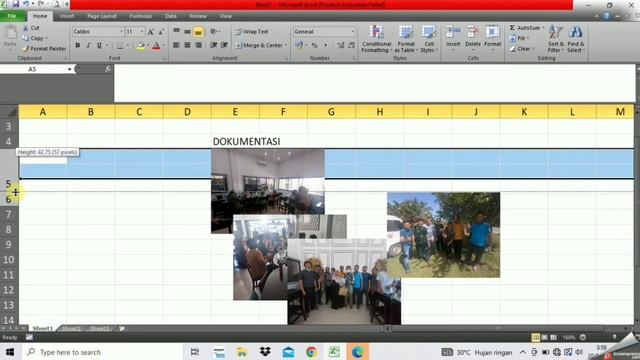The image size is (640, 360).
Task: Decrease font size with the smaller A icon
Action: (x=161, y=31)
